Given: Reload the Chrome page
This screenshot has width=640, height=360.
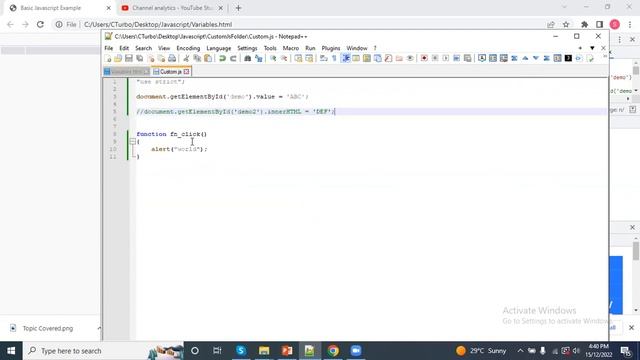Looking at the screenshot, I should (40, 24).
